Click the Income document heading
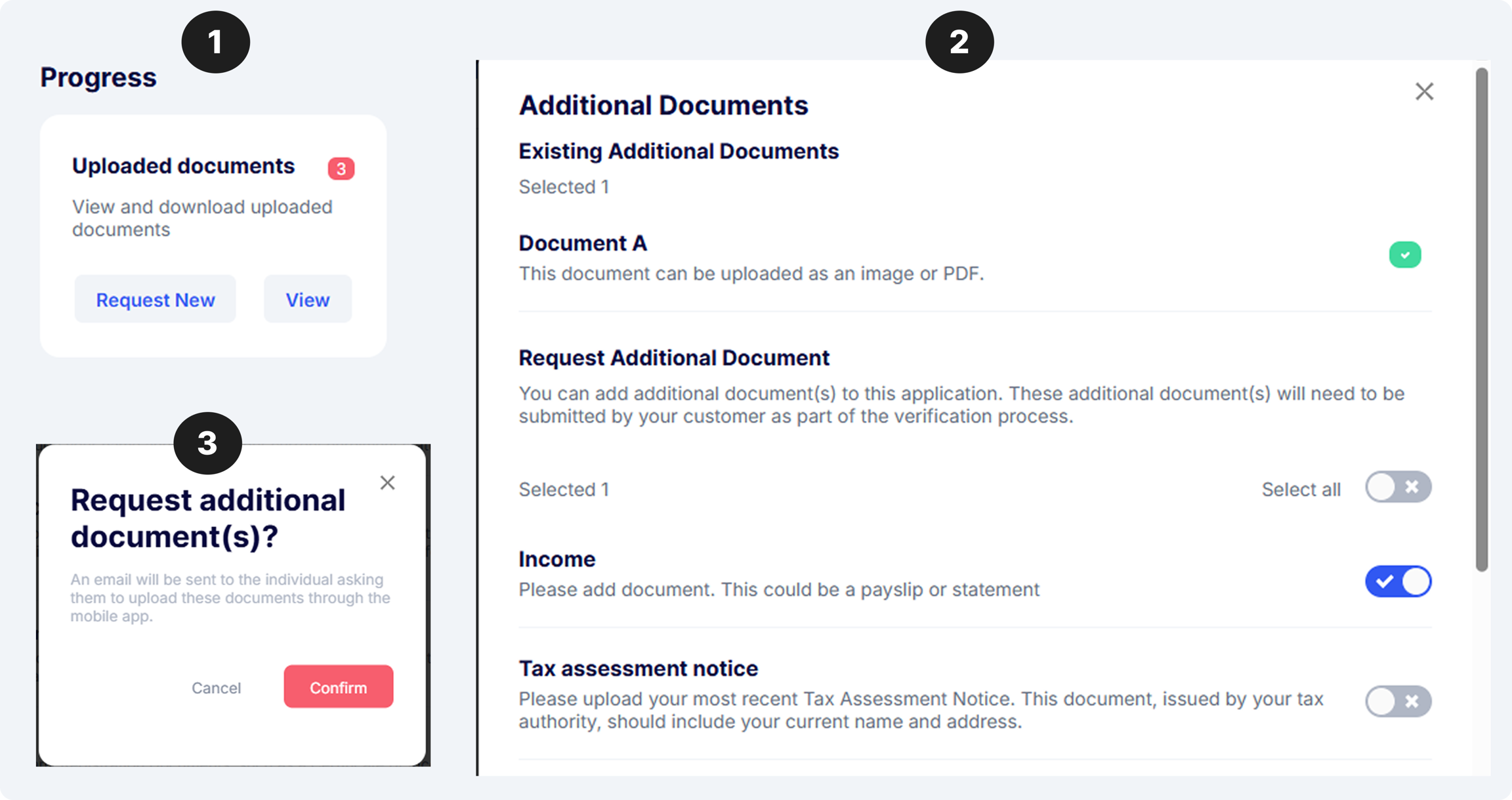The width and height of the screenshot is (1512, 800). pos(557,559)
